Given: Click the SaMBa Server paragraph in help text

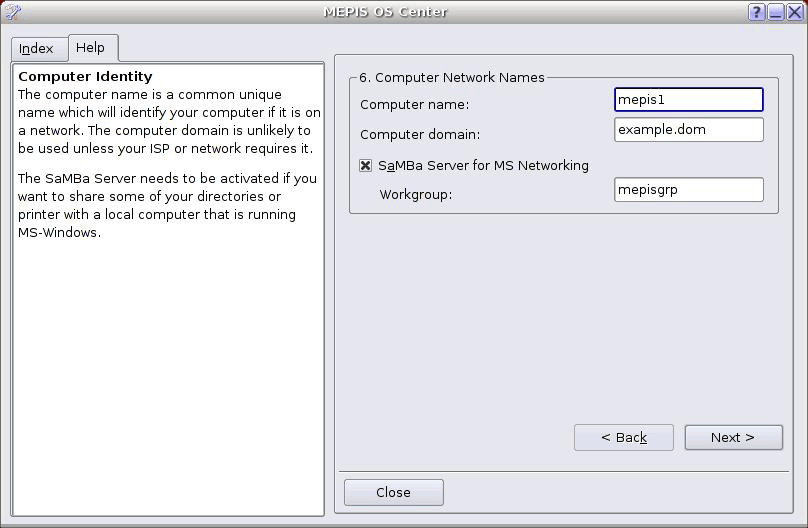Looking at the screenshot, I should tap(167, 205).
